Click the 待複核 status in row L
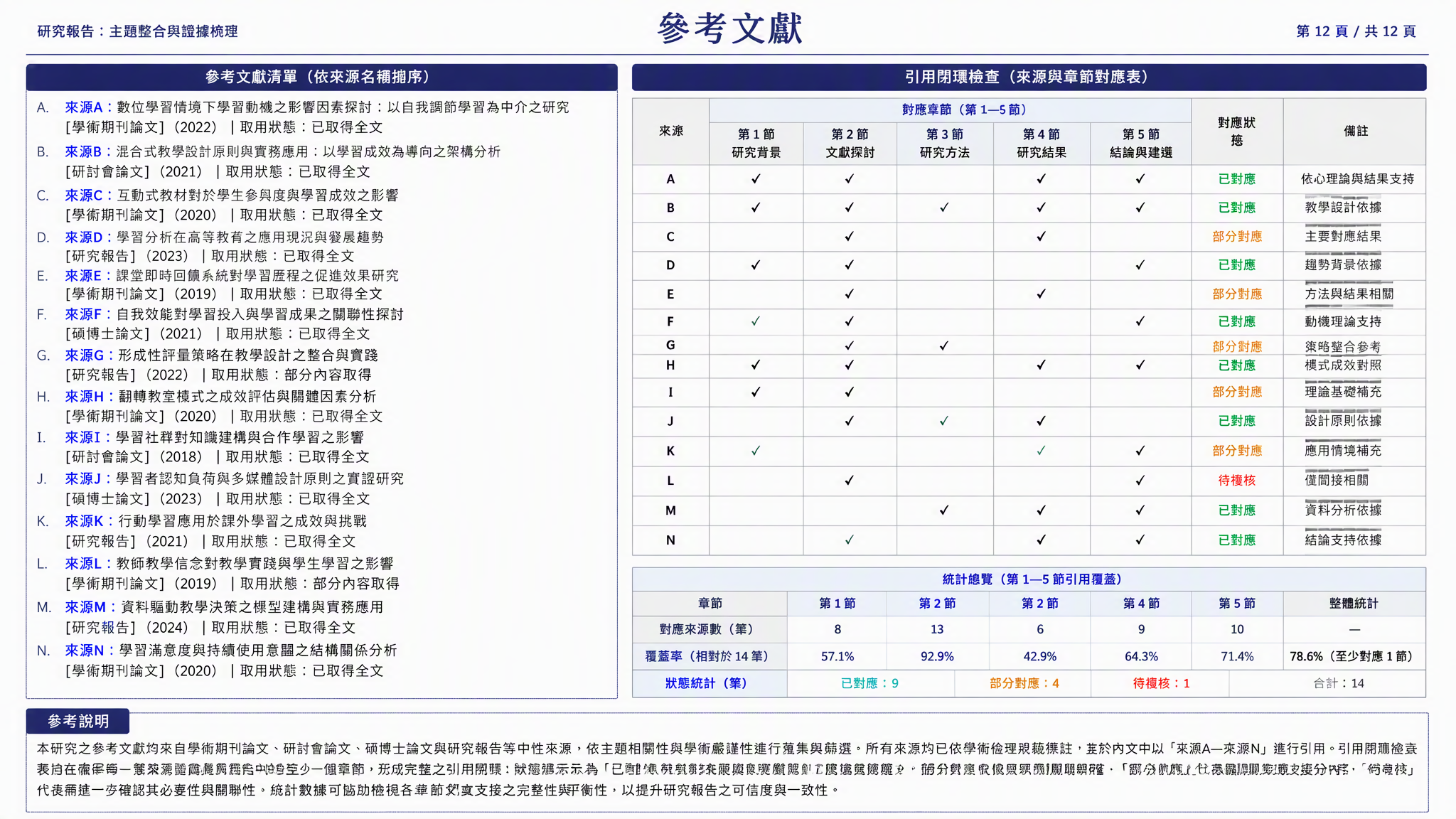 click(1237, 480)
